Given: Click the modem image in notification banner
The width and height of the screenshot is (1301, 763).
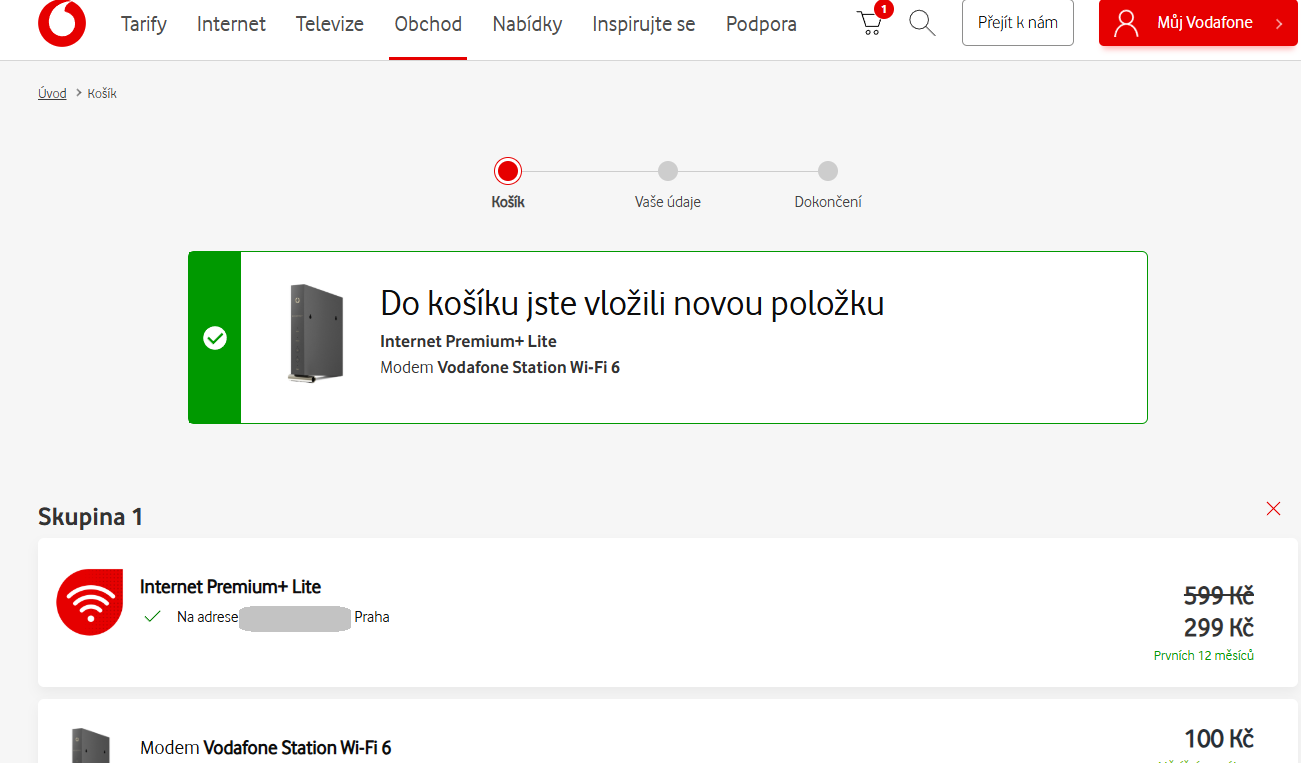Looking at the screenshot, I should pos(315,334).
